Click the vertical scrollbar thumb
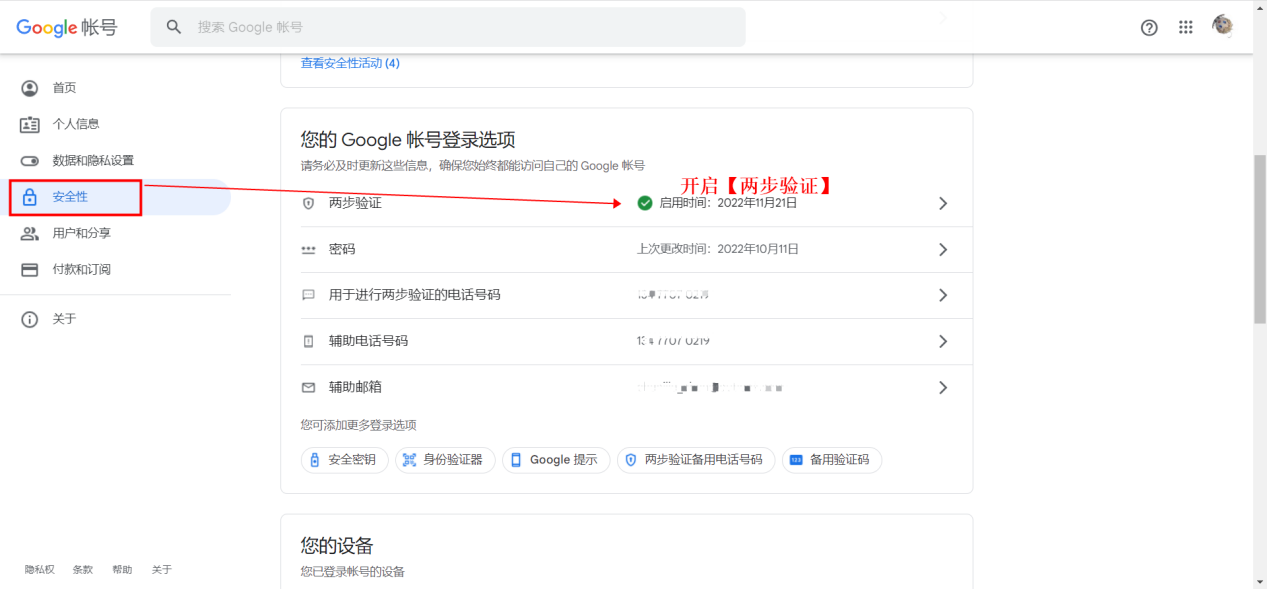Viewport: 1267px width, 589px height. [x=1260, y=239]
